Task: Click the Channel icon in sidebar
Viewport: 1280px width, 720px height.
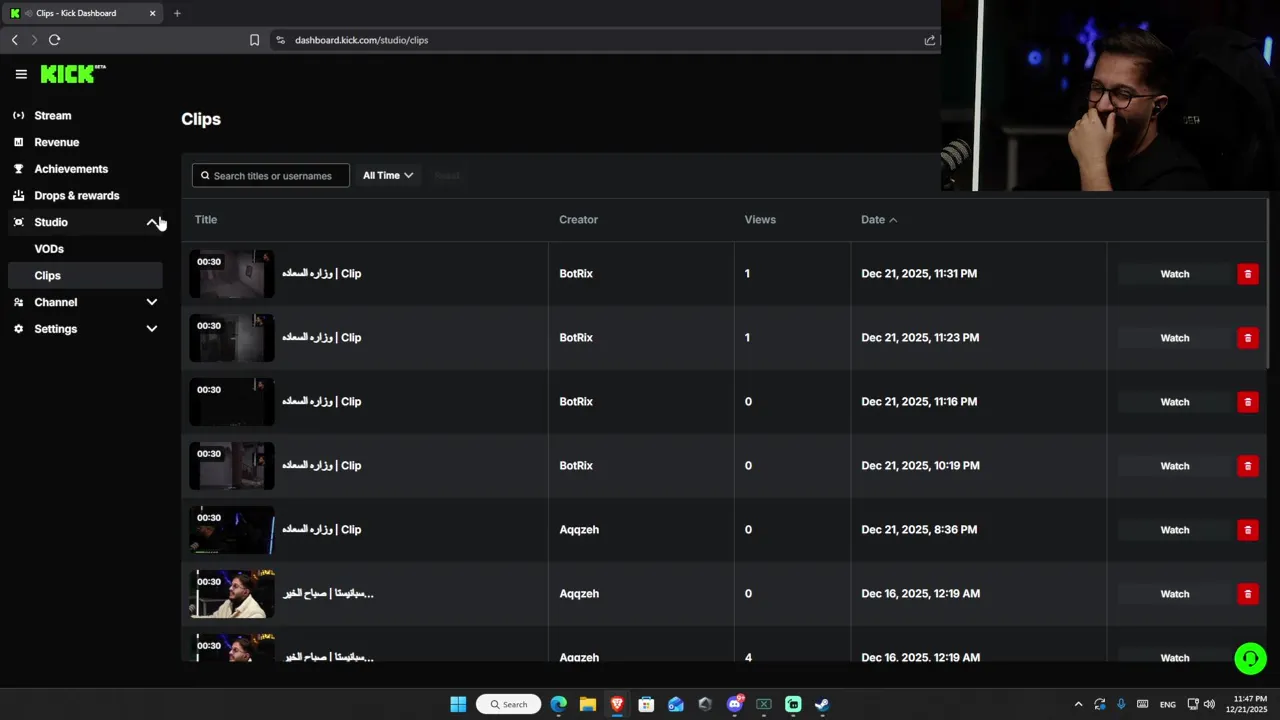Action: pos(18,302)
